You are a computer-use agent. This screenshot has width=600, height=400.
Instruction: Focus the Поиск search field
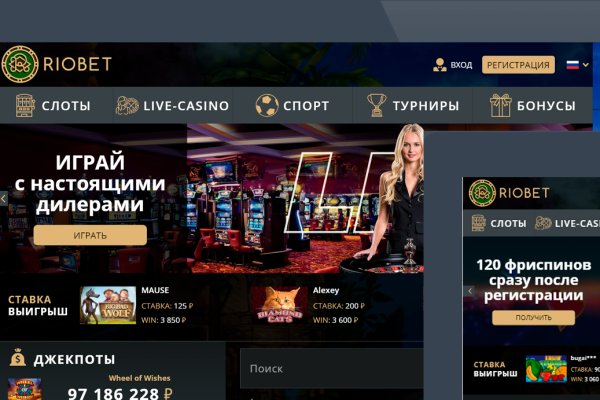click(x=332, y=368)
